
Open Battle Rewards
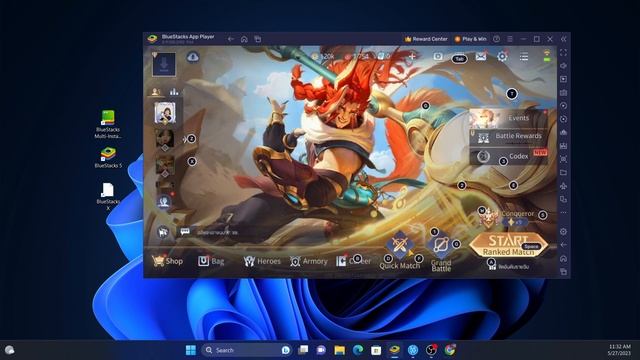(x=508, y=136)
